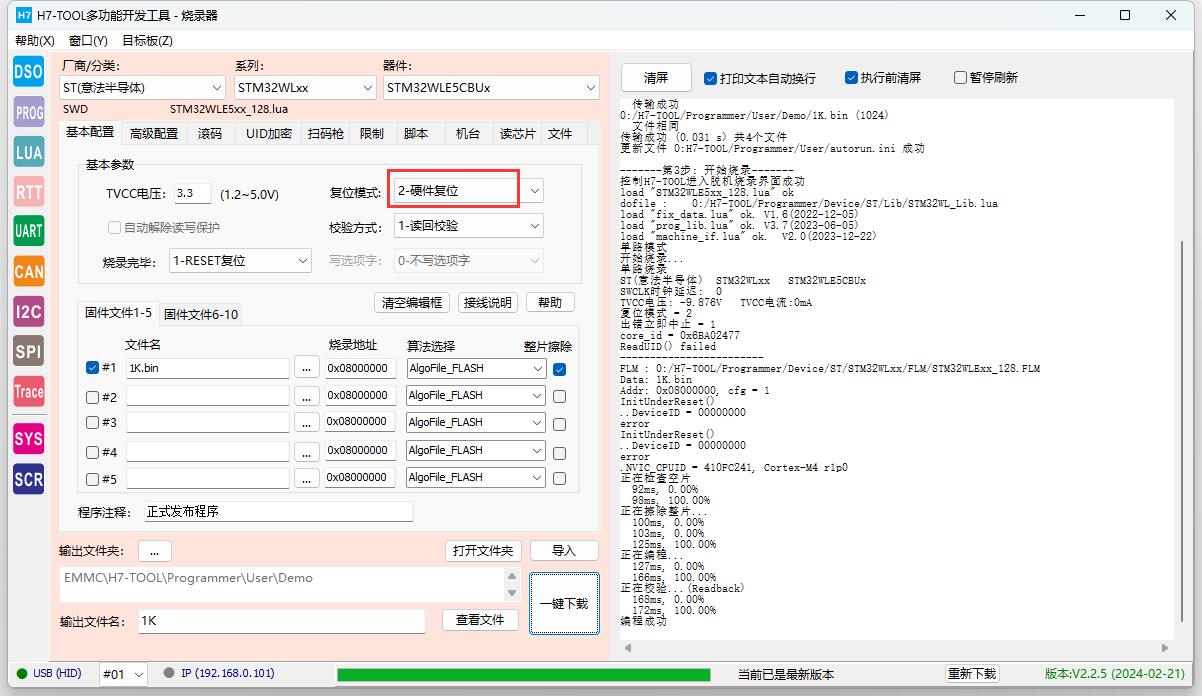The image size is (1202, 696).
Task: Click the output folder browse '...' button
Action: [155, 551]
